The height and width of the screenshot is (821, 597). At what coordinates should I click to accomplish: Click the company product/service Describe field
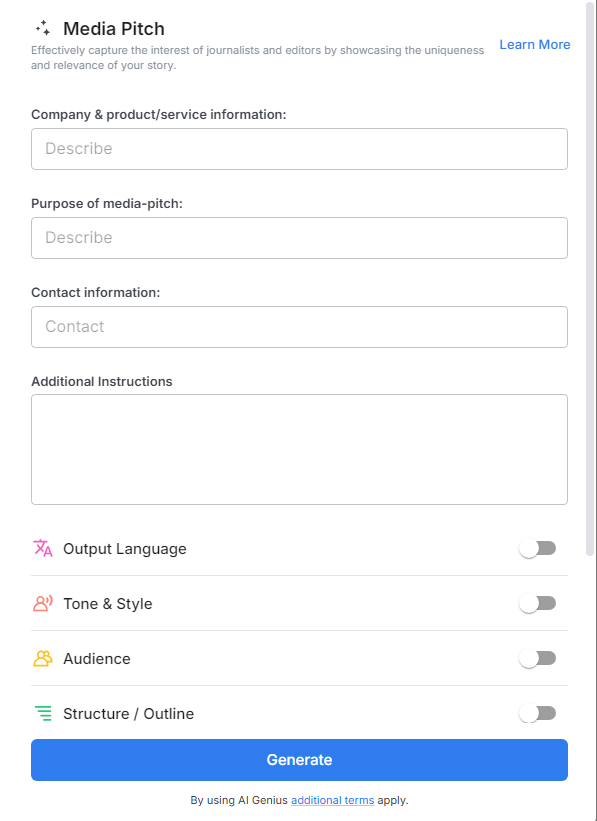tap(299, 148)
